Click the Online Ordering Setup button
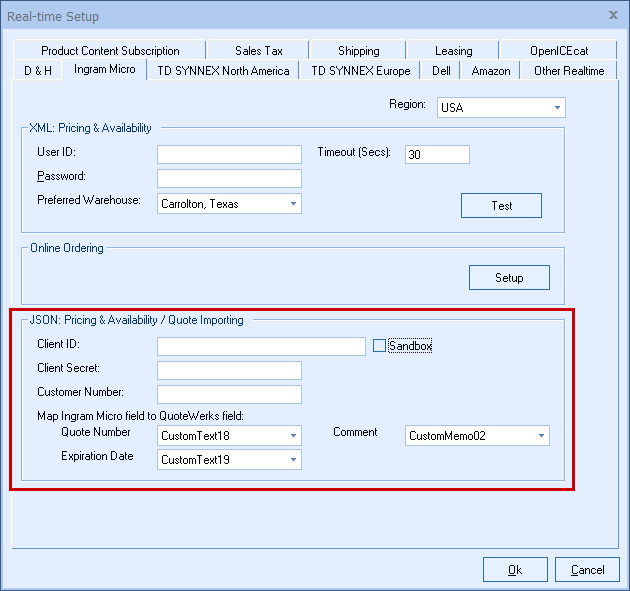630x591 pixels. coord(509,277)
